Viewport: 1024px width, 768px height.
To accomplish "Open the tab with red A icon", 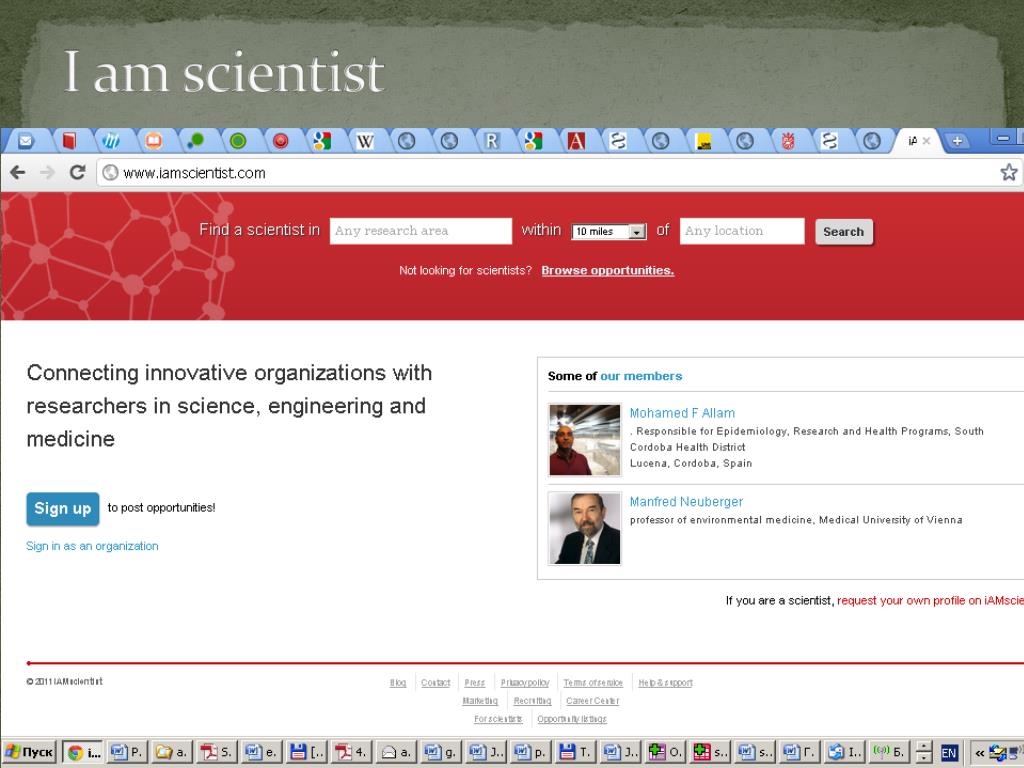I will coord(576,140).
